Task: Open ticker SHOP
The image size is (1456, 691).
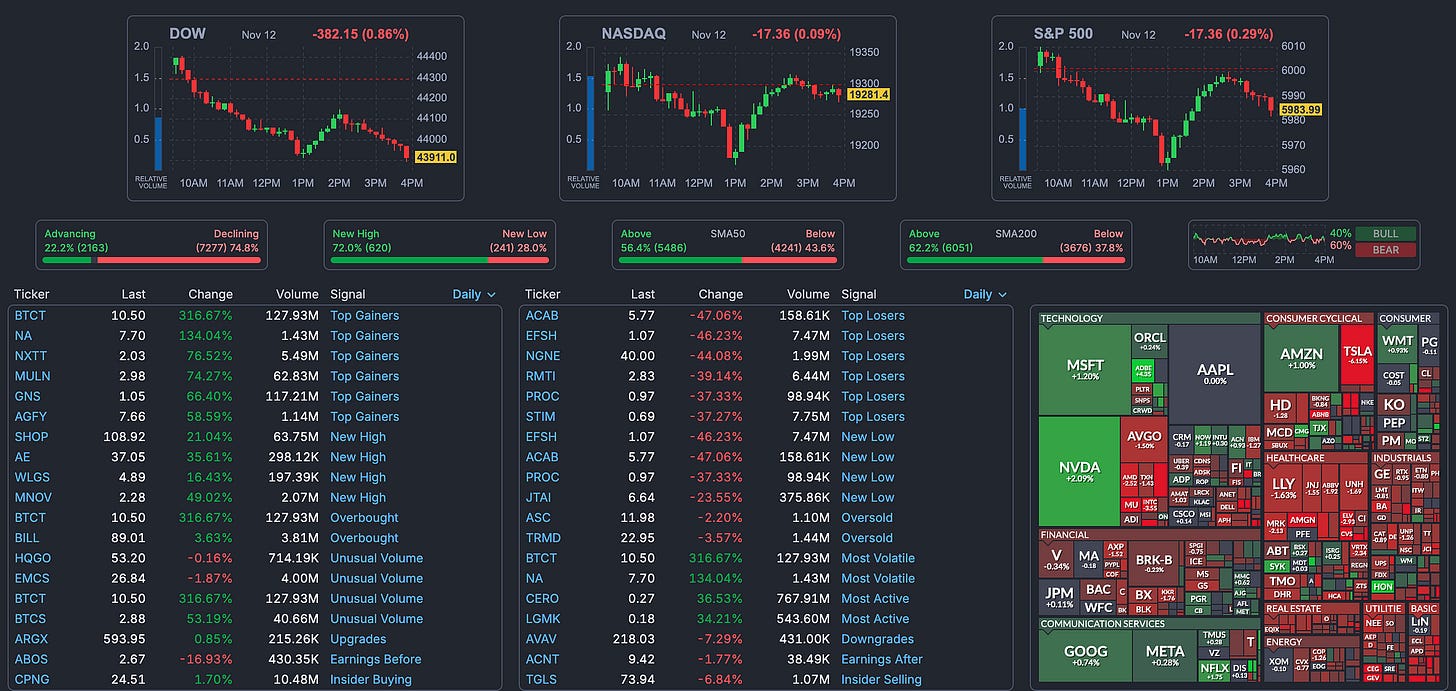Action: click(x=31, y=437)
